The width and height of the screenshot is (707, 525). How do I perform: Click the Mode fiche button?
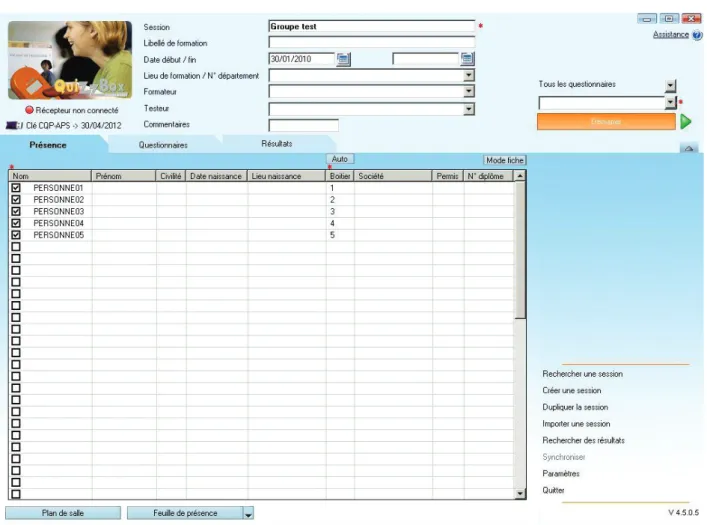[x=505, y=160]
